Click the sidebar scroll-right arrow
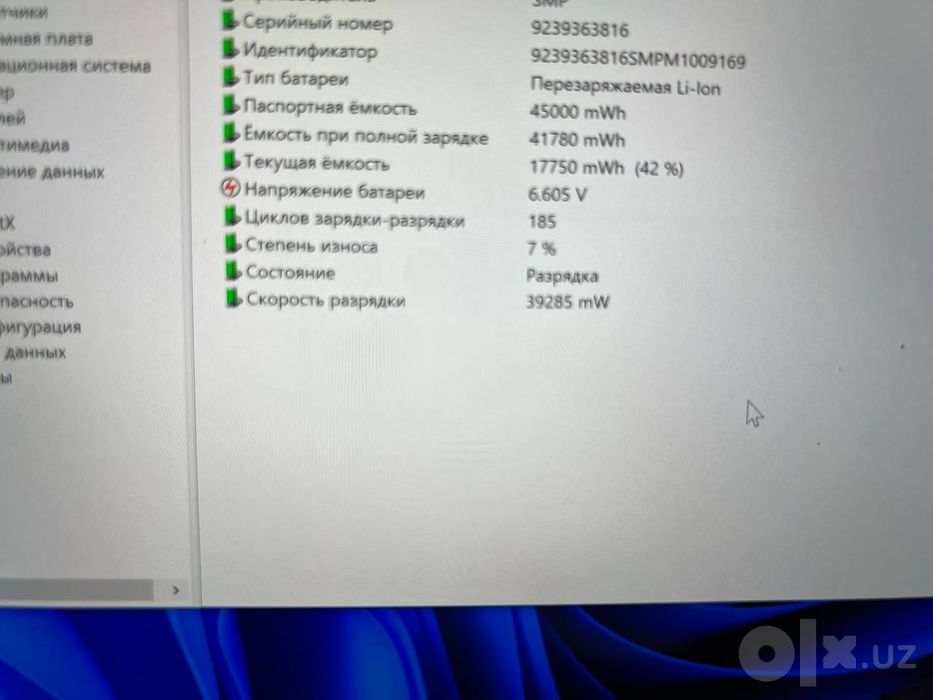 tap(176, 590)
